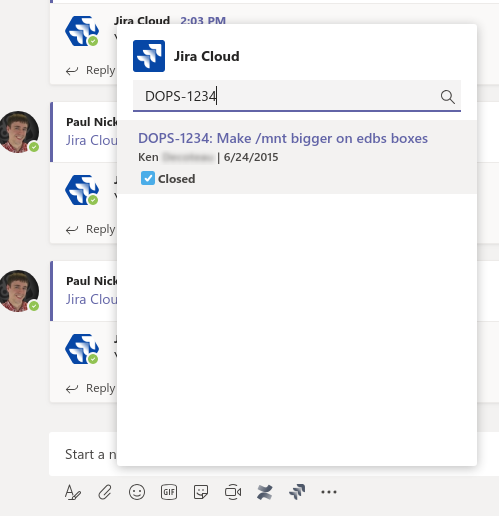
Task: Open the sticker picker
Action: (201, 492)
